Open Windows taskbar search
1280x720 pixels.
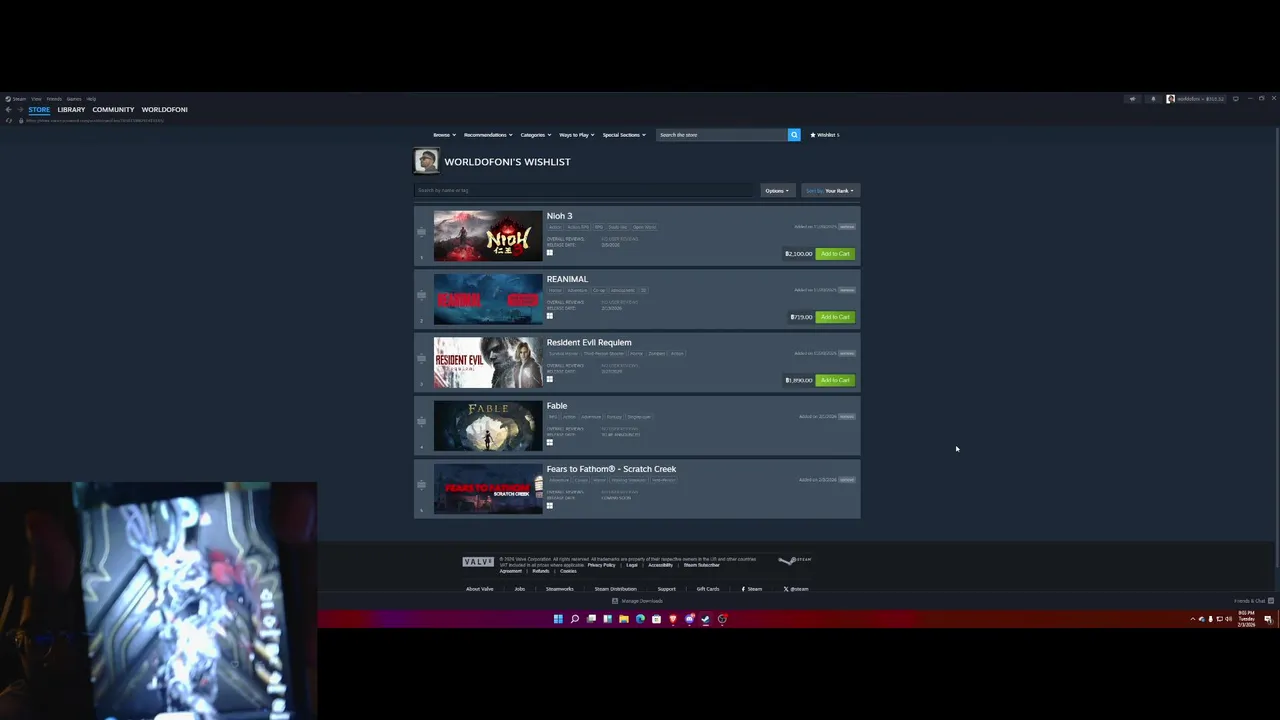pyautogui.click(x=575, y=619)
